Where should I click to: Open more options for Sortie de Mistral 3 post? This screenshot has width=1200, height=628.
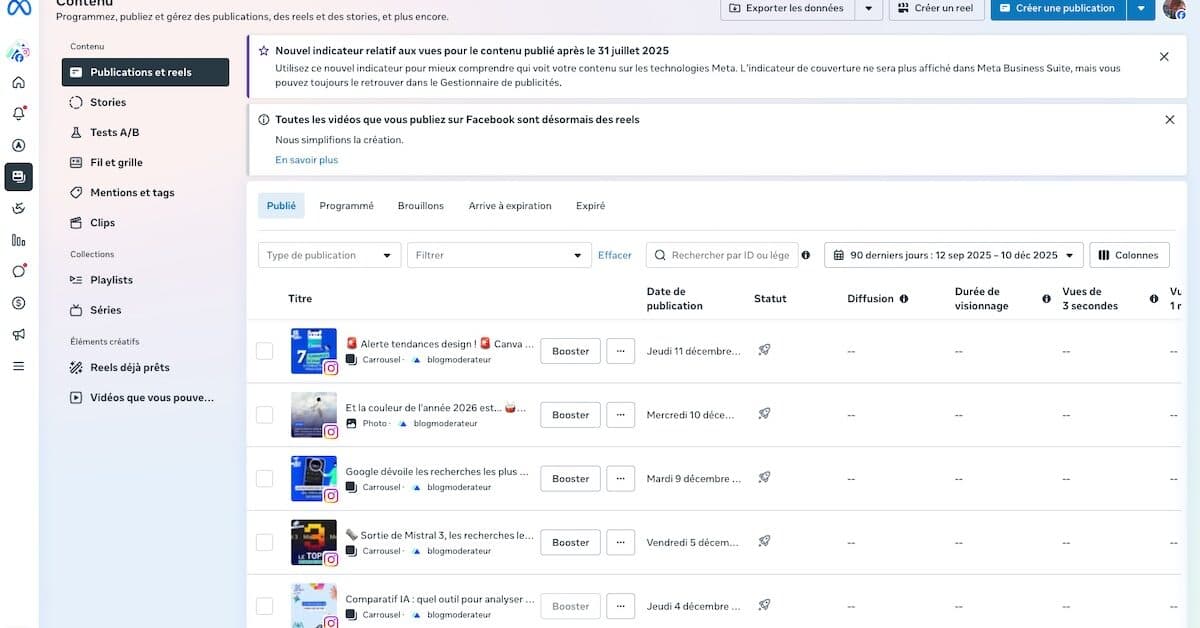point(621,542)
